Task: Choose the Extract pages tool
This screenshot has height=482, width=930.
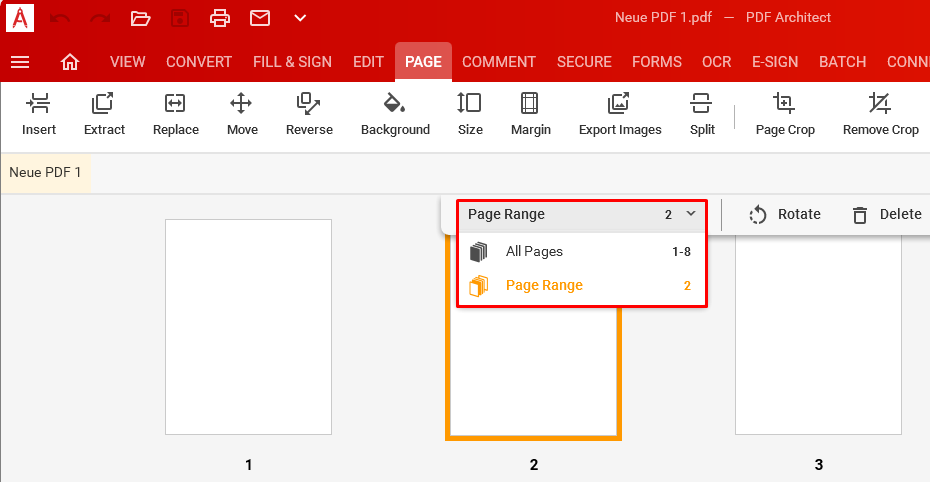Action: (x=104, y=114)
